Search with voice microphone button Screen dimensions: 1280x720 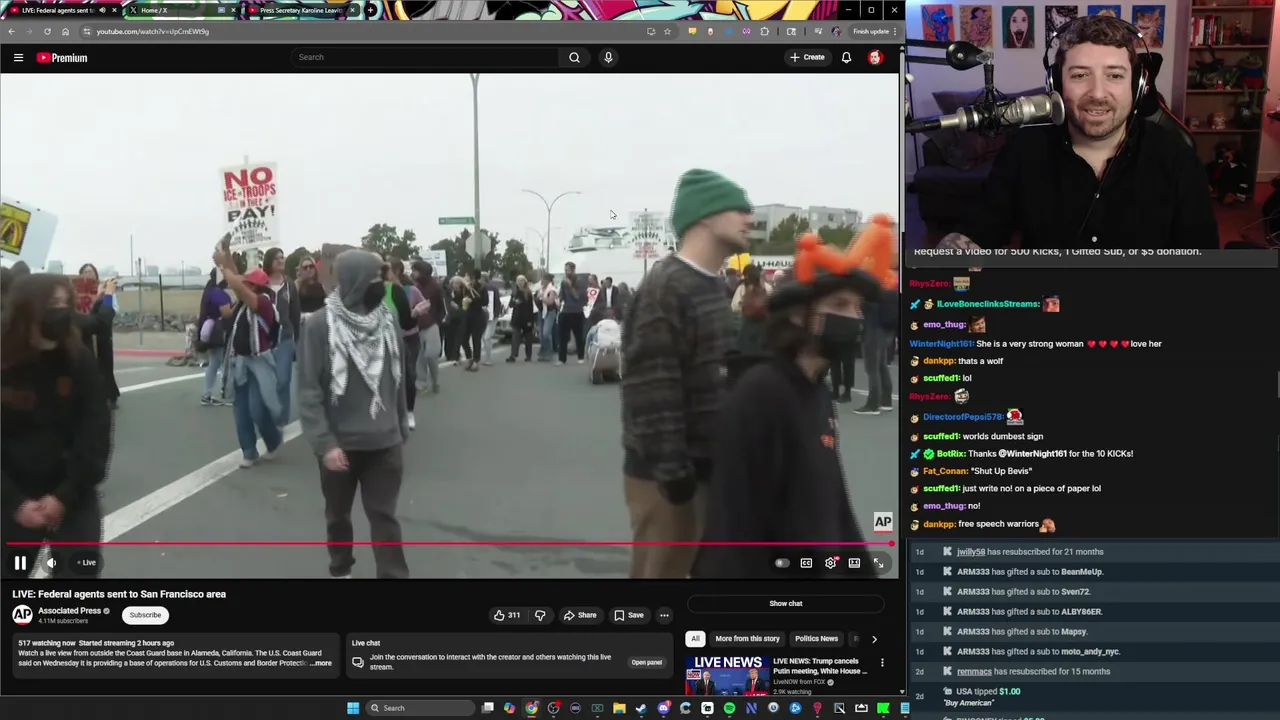click(608, 57)
